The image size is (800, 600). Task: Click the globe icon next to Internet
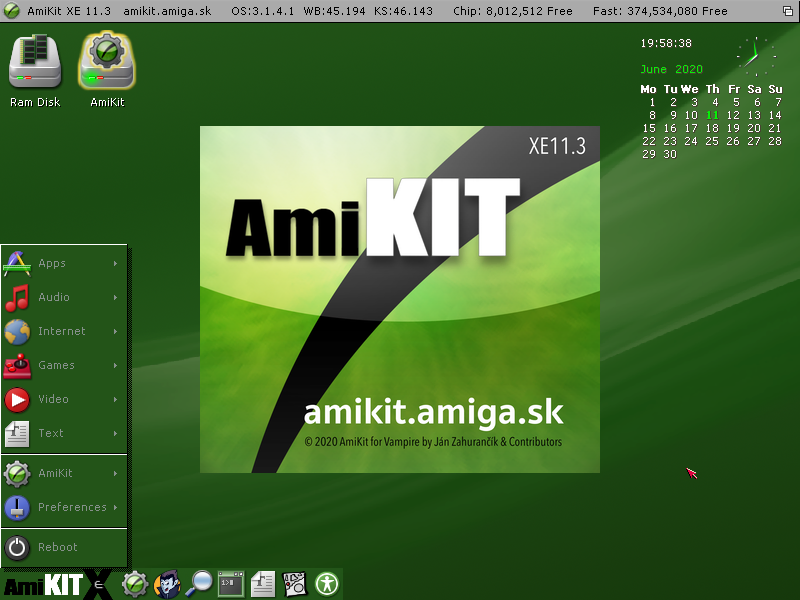tap(15, 331)
